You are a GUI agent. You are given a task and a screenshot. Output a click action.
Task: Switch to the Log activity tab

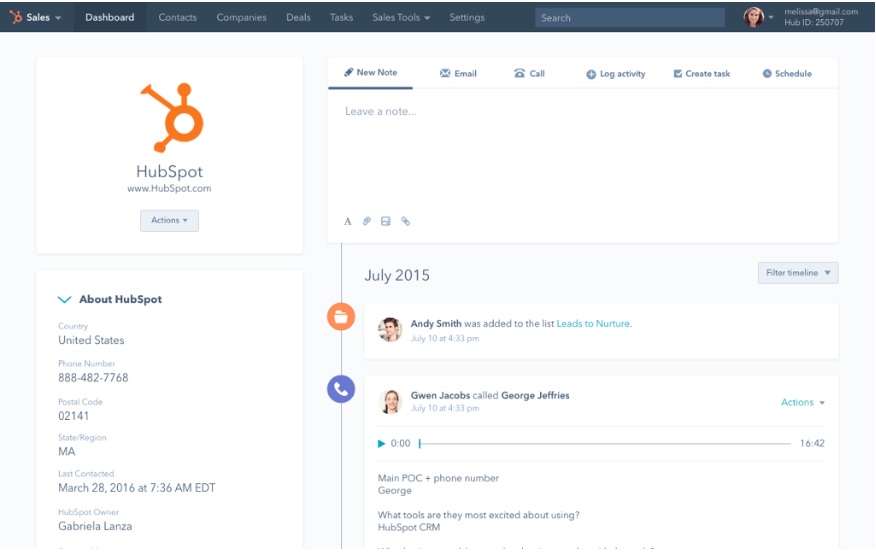click(x=615, y=74)
